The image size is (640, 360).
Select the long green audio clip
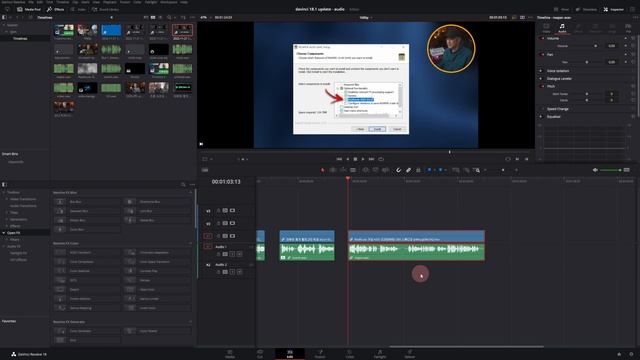(x=416, y=251)
